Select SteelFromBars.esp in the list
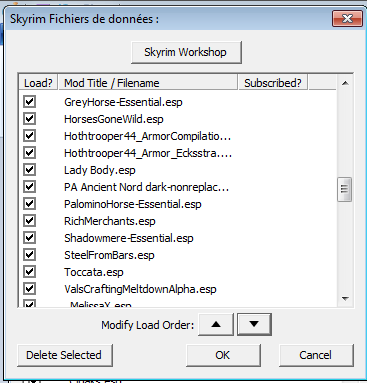Image resolution: width=367 pixels, height=383 pixels. pyautogui.click(x=109, y=255)
